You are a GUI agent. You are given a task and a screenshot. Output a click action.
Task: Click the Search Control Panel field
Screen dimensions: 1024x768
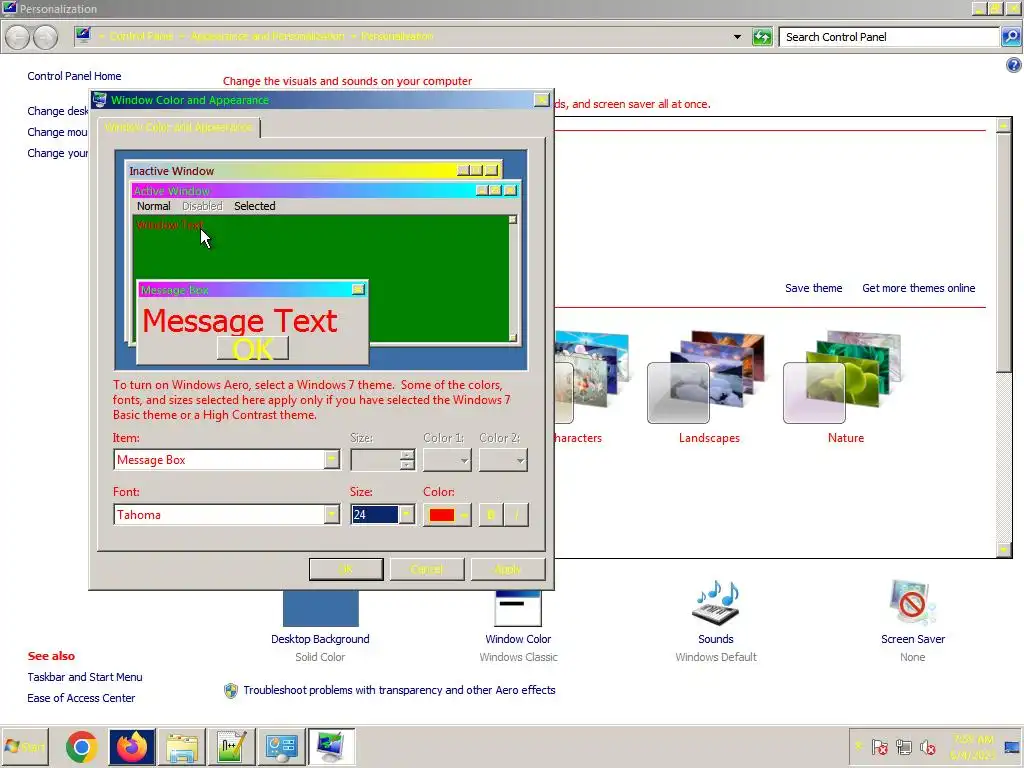click(x=889, y=37)
